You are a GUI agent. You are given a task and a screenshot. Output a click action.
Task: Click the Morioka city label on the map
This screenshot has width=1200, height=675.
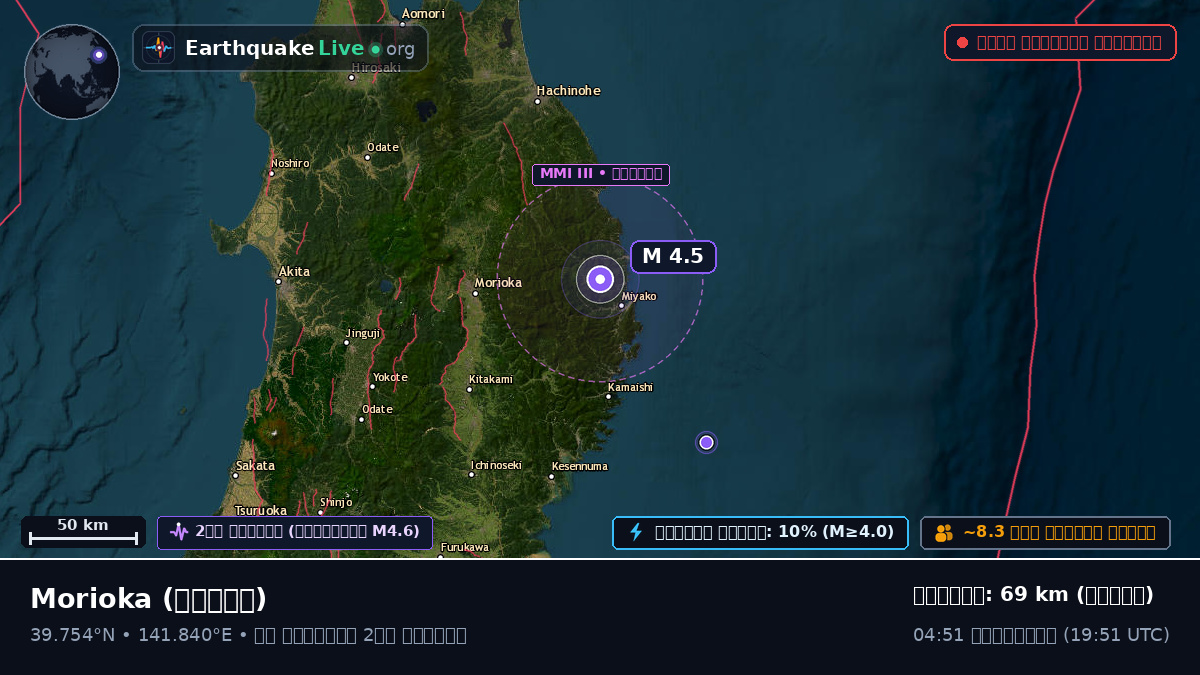[x=498, y=283]
